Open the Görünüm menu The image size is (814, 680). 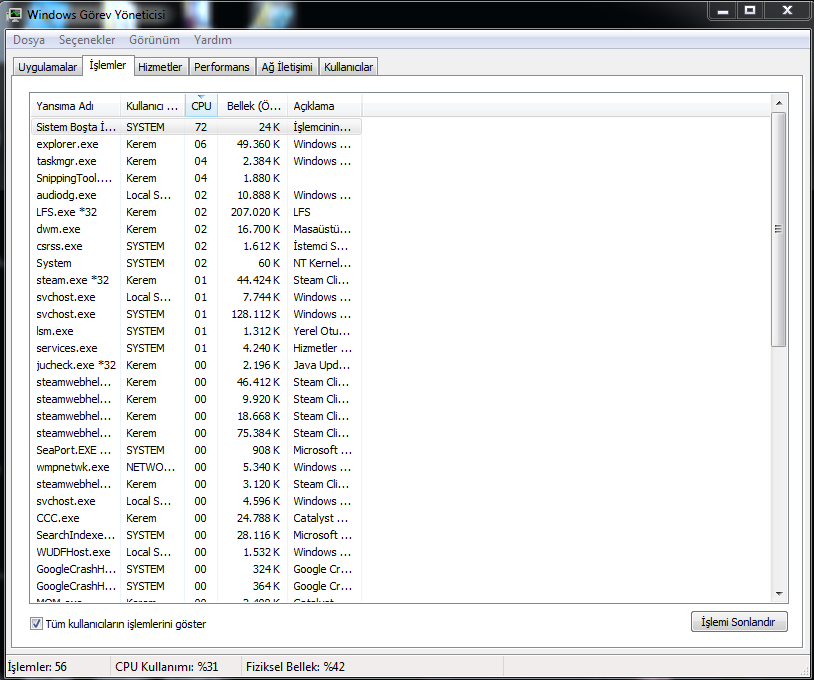click(154, 40)
